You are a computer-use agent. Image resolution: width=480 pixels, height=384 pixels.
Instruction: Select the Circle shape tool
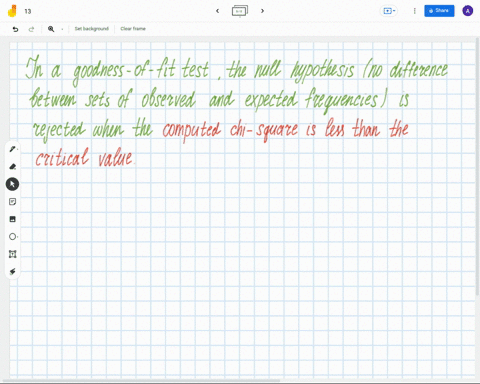coord(12,237)
